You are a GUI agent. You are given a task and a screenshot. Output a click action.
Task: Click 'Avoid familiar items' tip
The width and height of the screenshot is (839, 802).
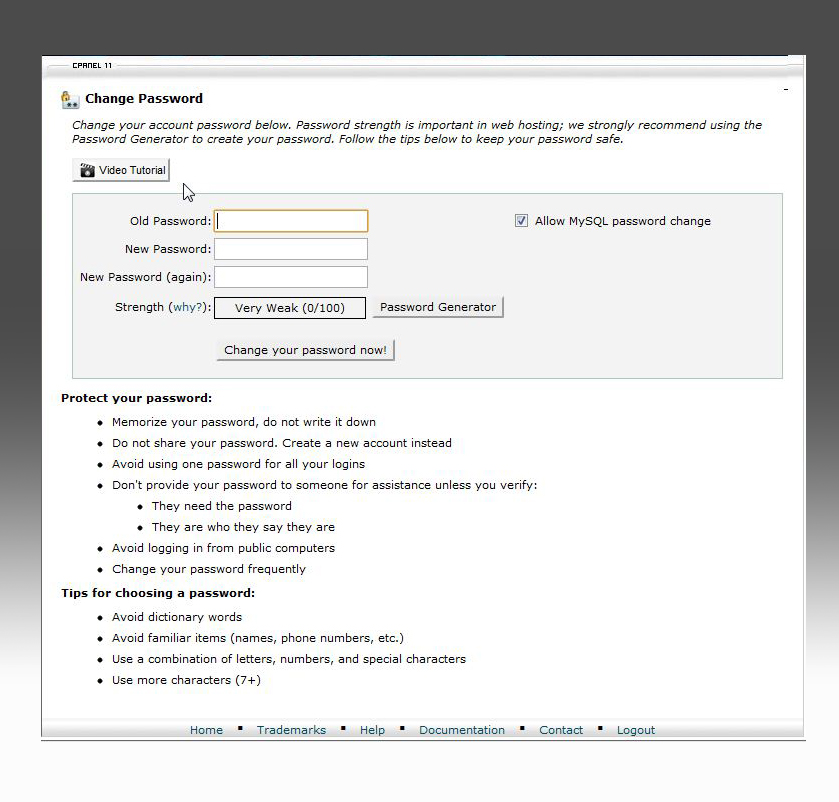point(257,638)
